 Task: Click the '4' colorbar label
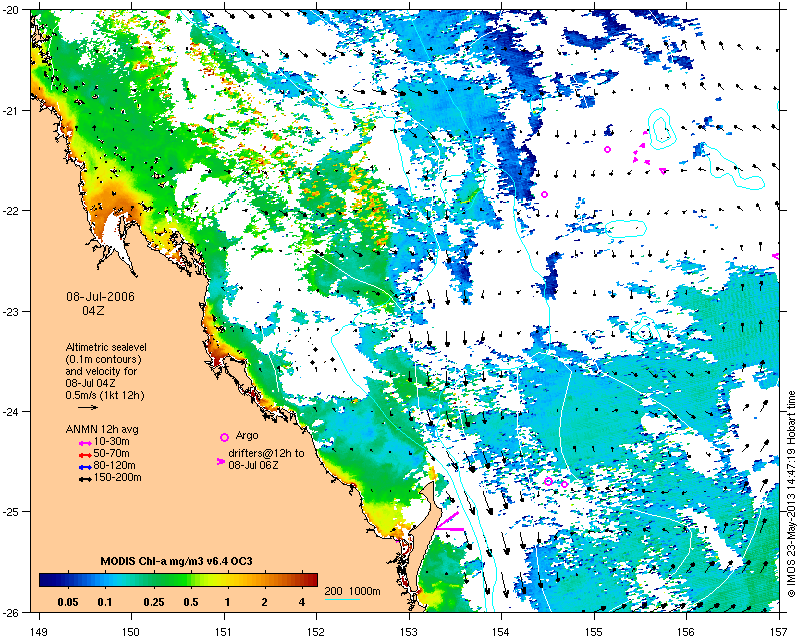point(302,602)
